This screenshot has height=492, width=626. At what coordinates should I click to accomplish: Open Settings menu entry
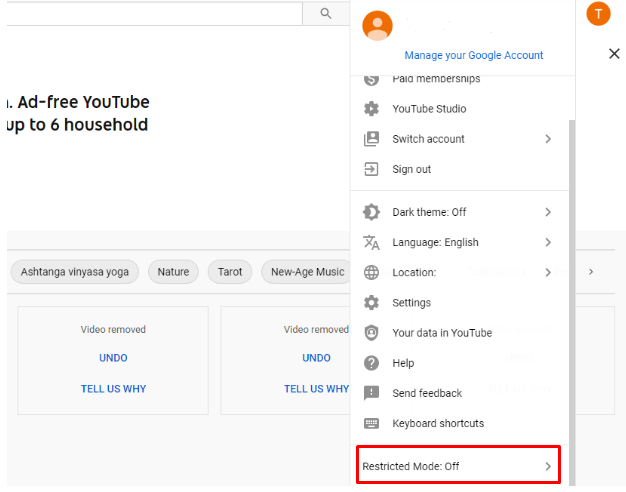point(460,303)
